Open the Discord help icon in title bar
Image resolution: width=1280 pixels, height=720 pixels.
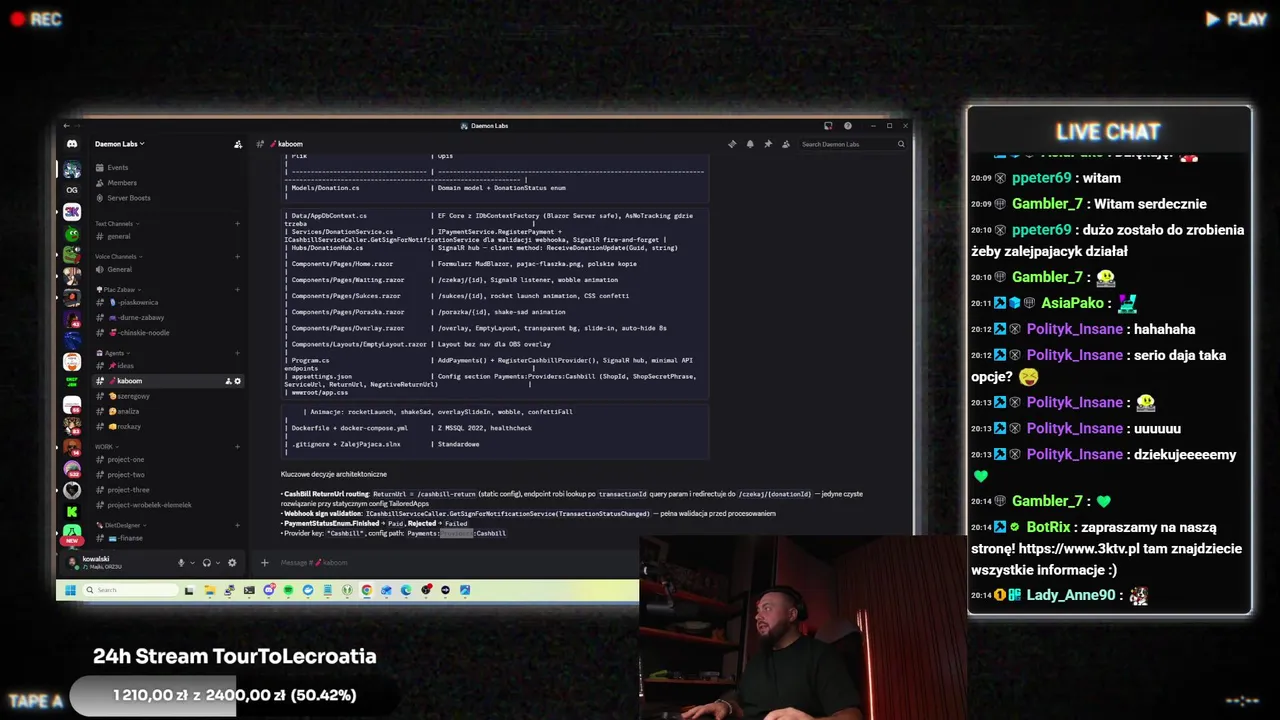848,126
